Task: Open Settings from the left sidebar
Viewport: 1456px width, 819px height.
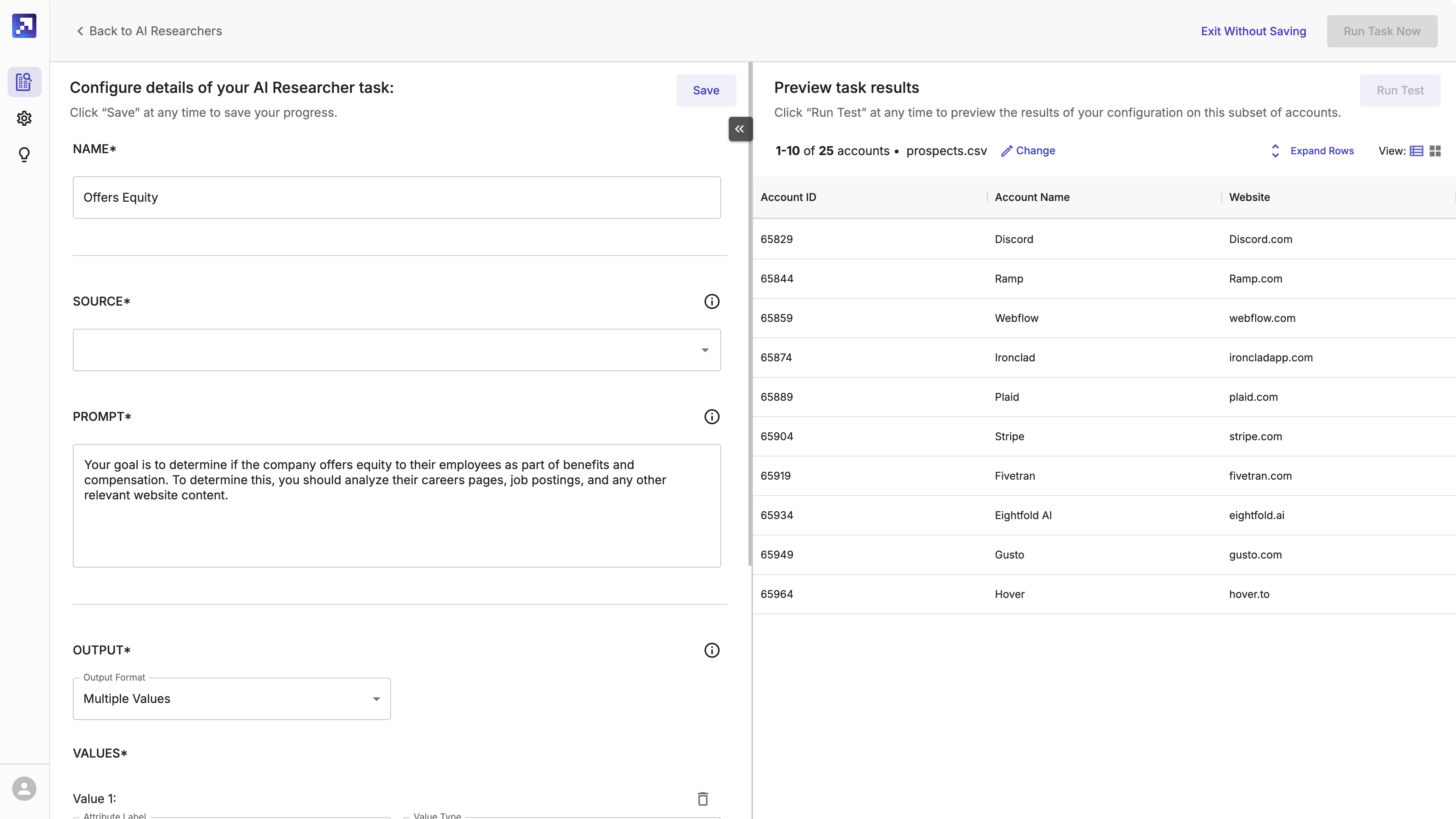Action: pyautogui.click(x=24, y=118)
